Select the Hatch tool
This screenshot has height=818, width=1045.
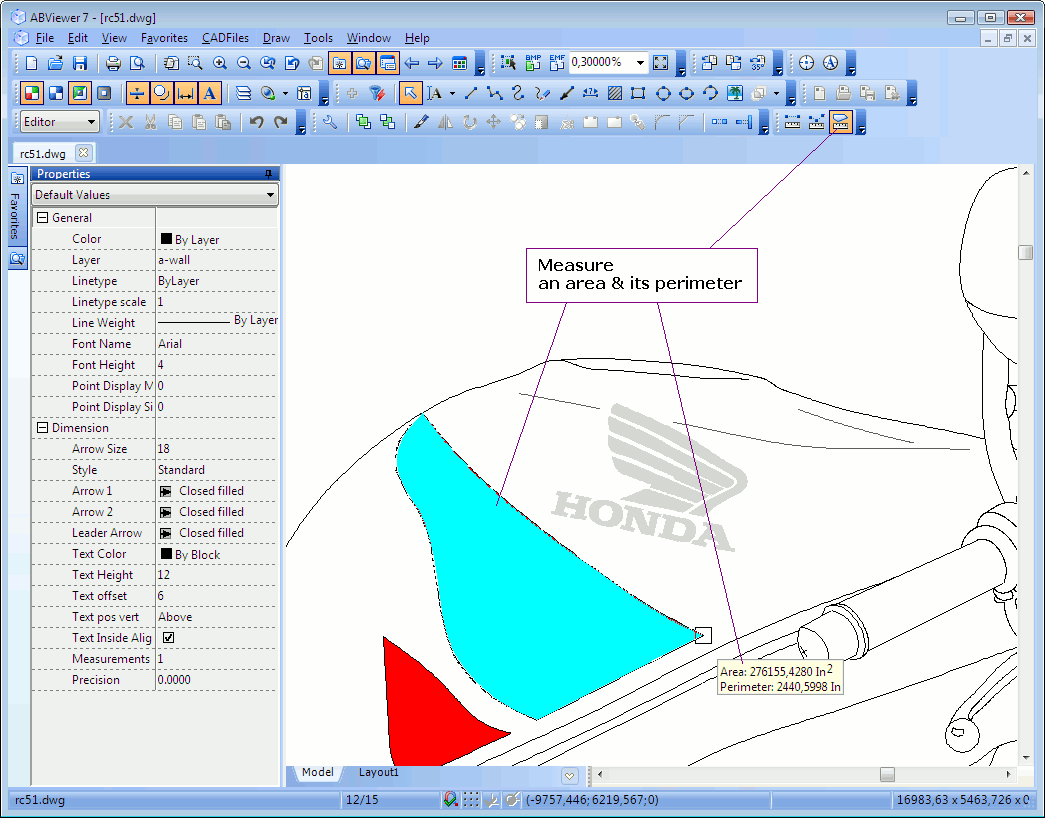coord(614,93)
